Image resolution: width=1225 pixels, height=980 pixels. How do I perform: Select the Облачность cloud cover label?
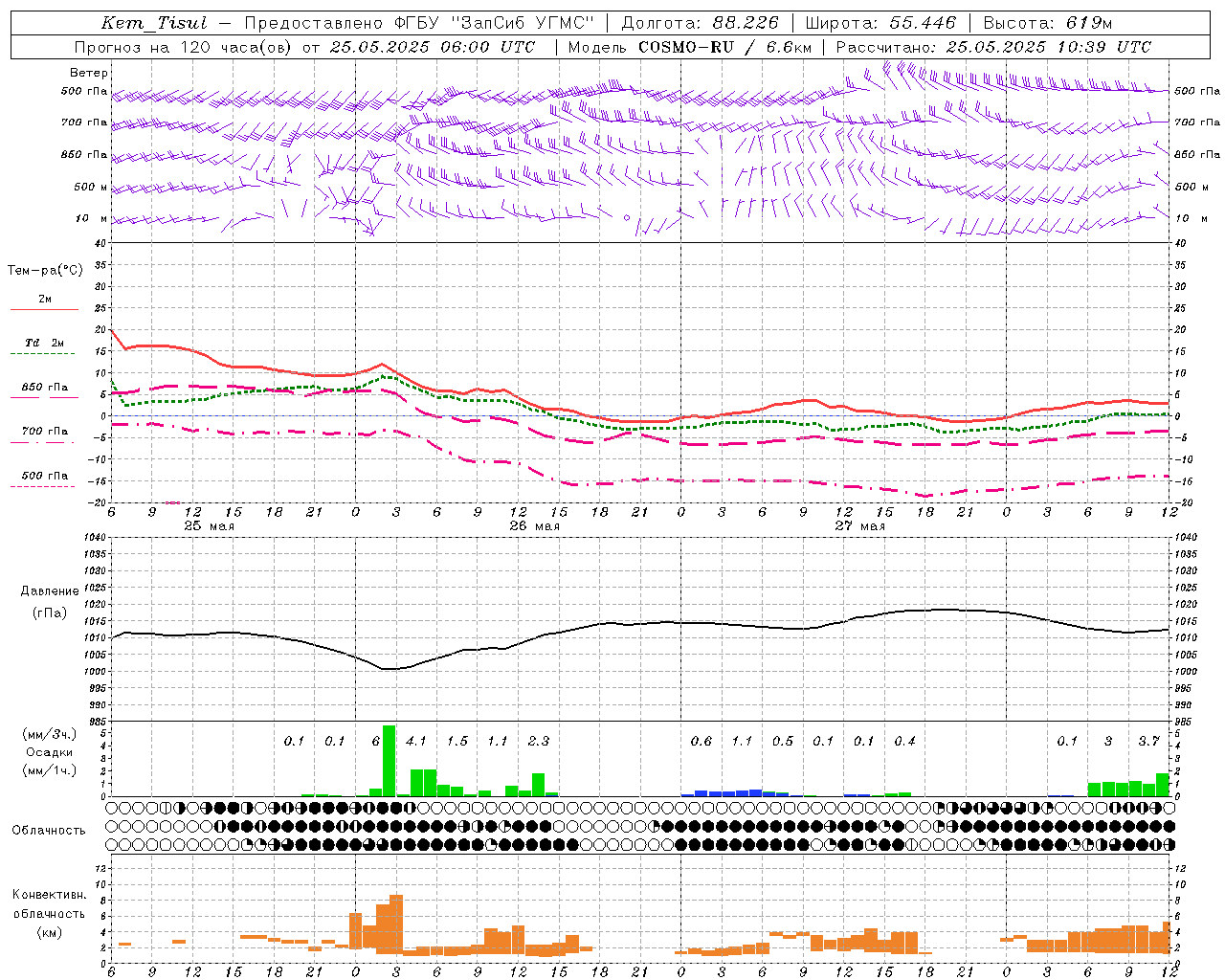point(49,831)
